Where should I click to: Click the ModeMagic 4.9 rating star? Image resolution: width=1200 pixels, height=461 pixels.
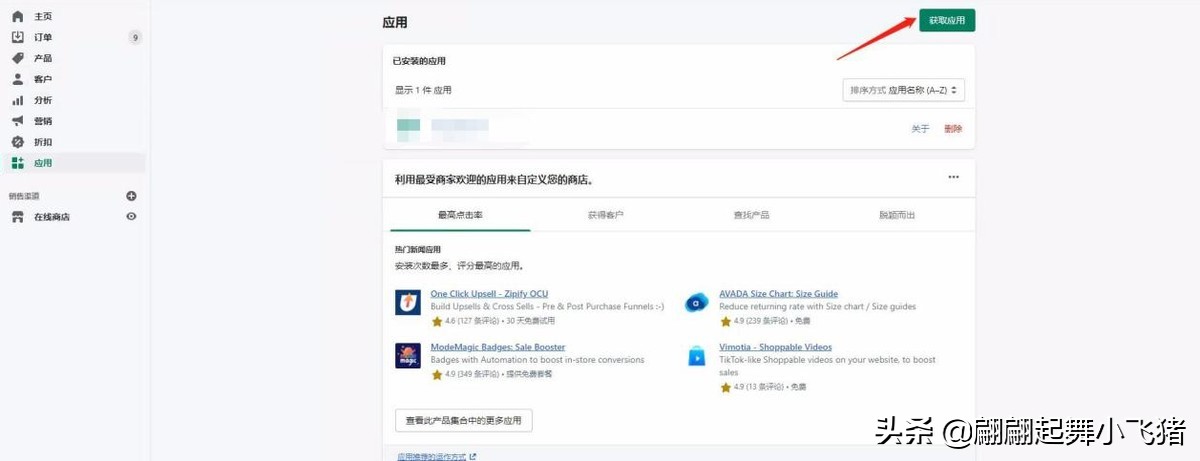click(436, 374)
